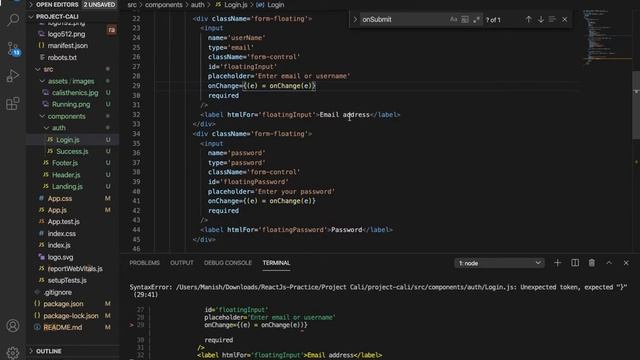640x360 pixels.
Task: Open the '1: node' terminal dropdown
Action: click(500, 263)
